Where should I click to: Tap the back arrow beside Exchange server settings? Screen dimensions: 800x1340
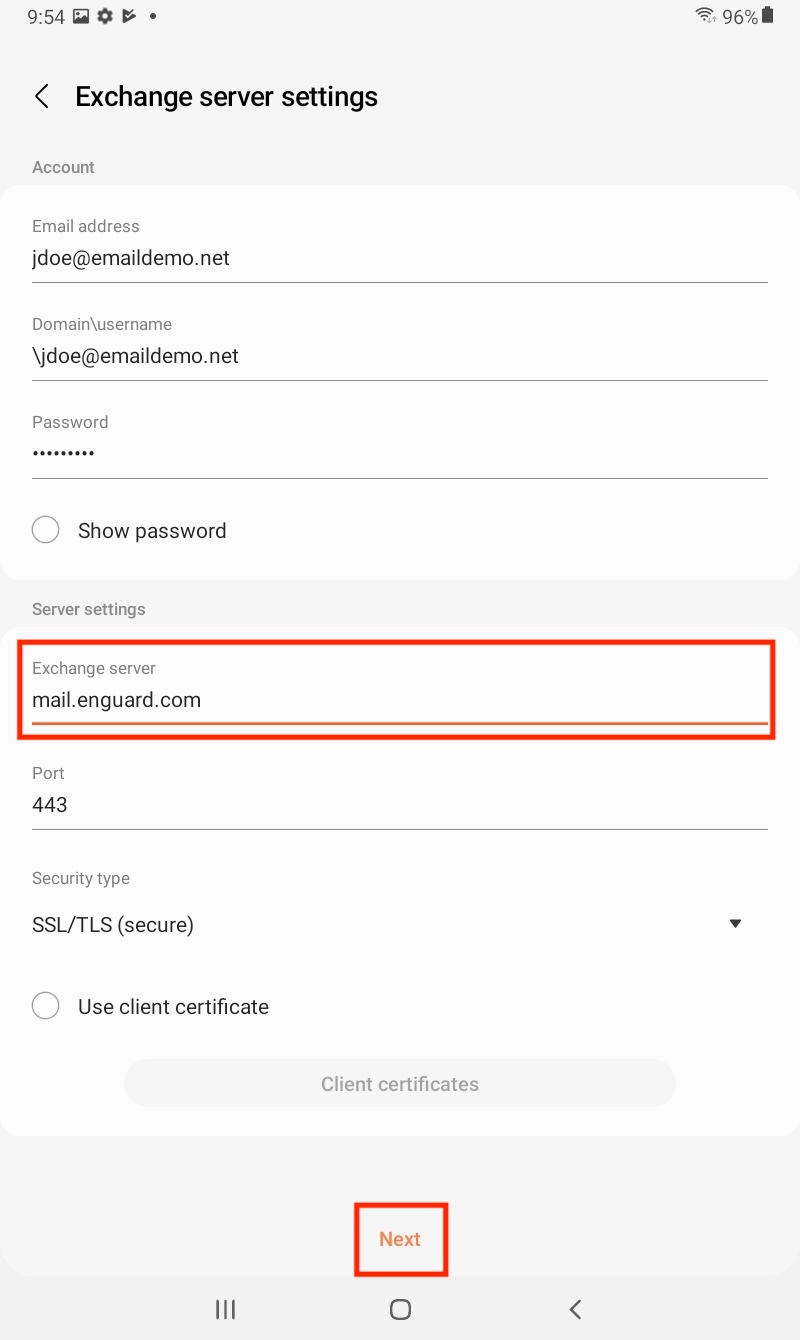click(x=42, y=97)
